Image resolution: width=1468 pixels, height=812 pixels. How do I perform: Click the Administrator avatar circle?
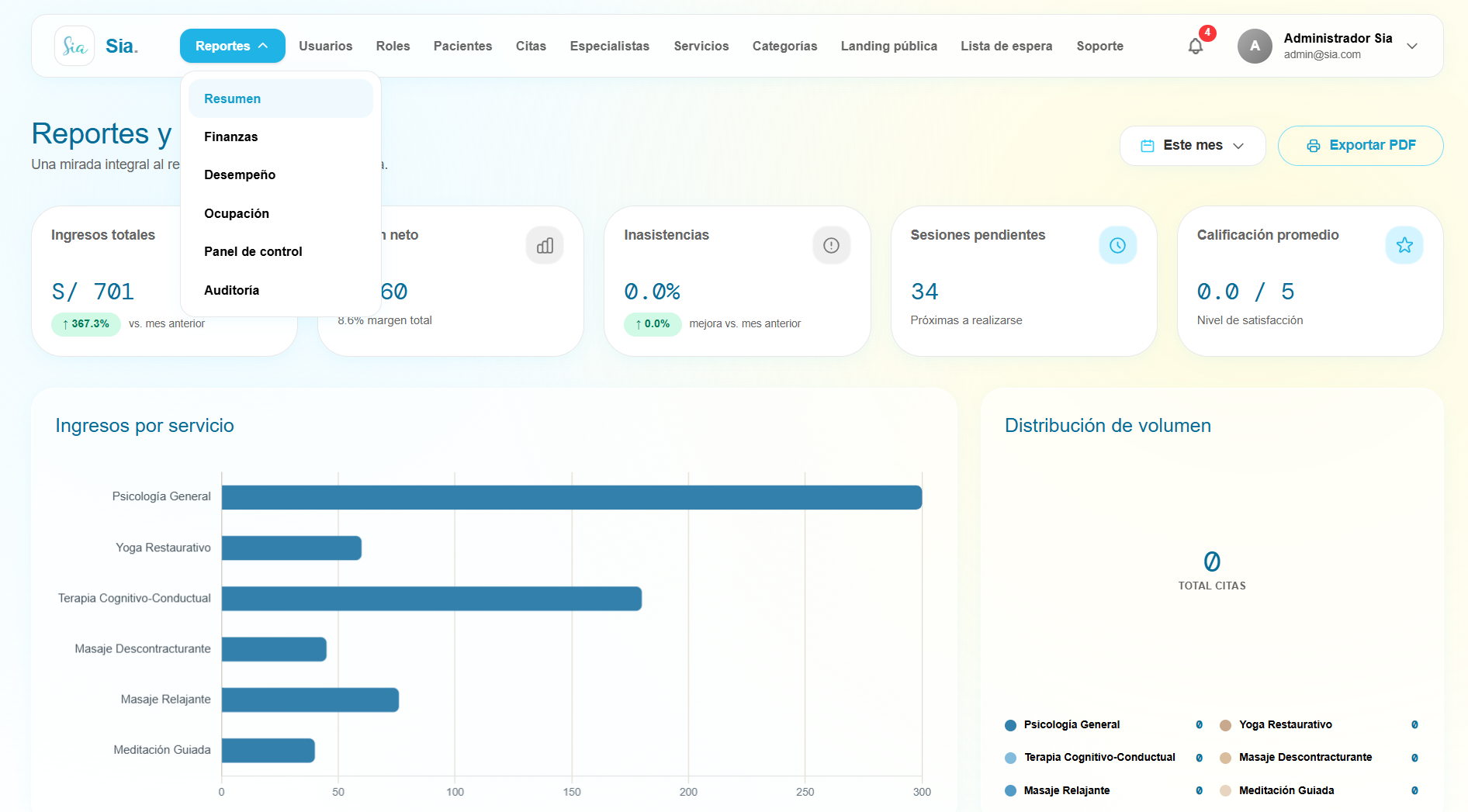click(1255, 46)
